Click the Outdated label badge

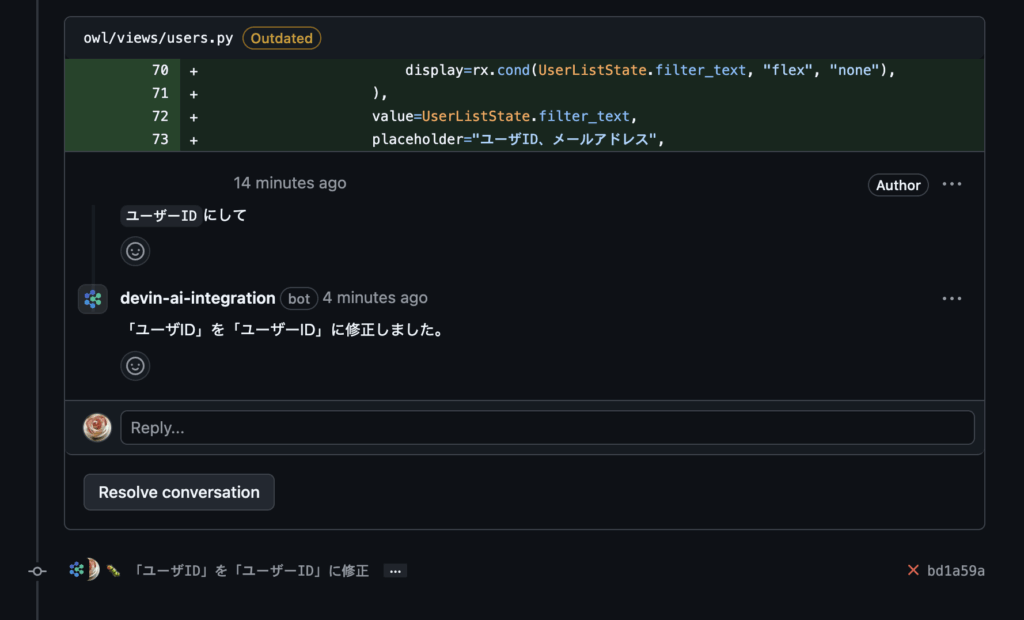tap(281, 38)
